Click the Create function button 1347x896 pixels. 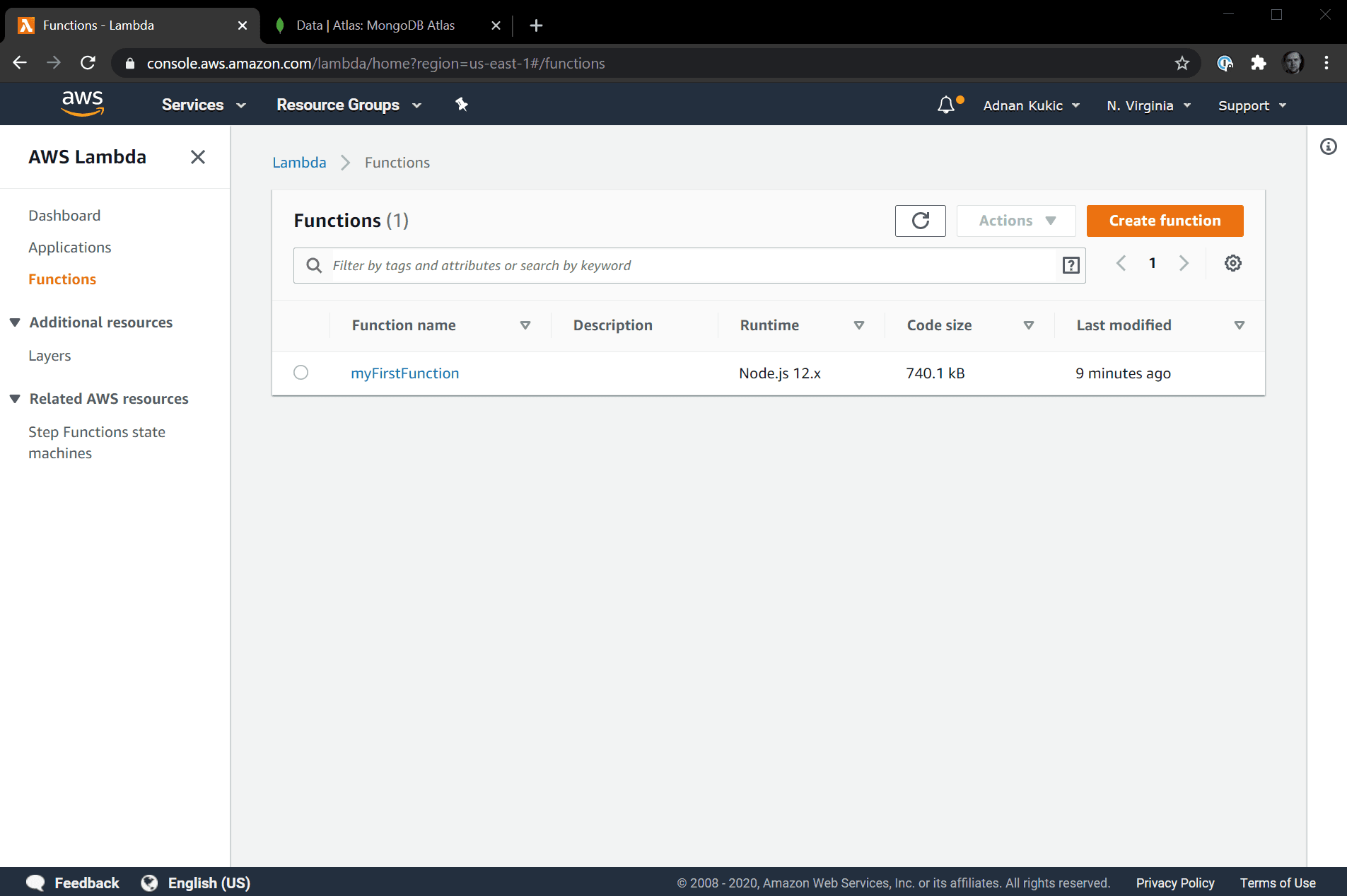click(x=1165, y=221)
